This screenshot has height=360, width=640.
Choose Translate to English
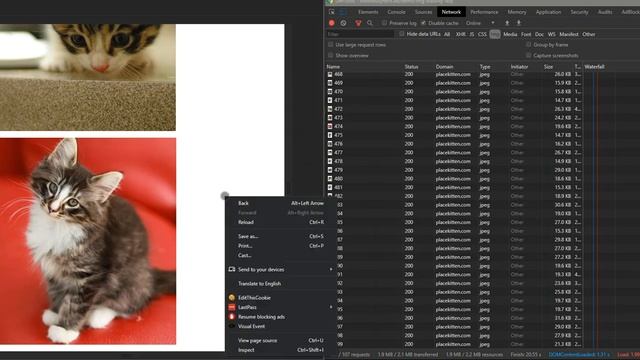click(281, 284)
